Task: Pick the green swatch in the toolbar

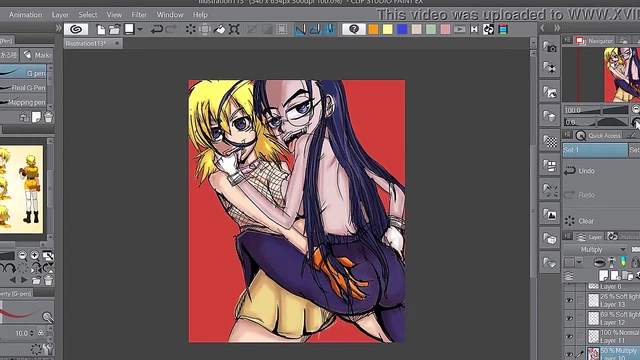Action: pos(431,29)
